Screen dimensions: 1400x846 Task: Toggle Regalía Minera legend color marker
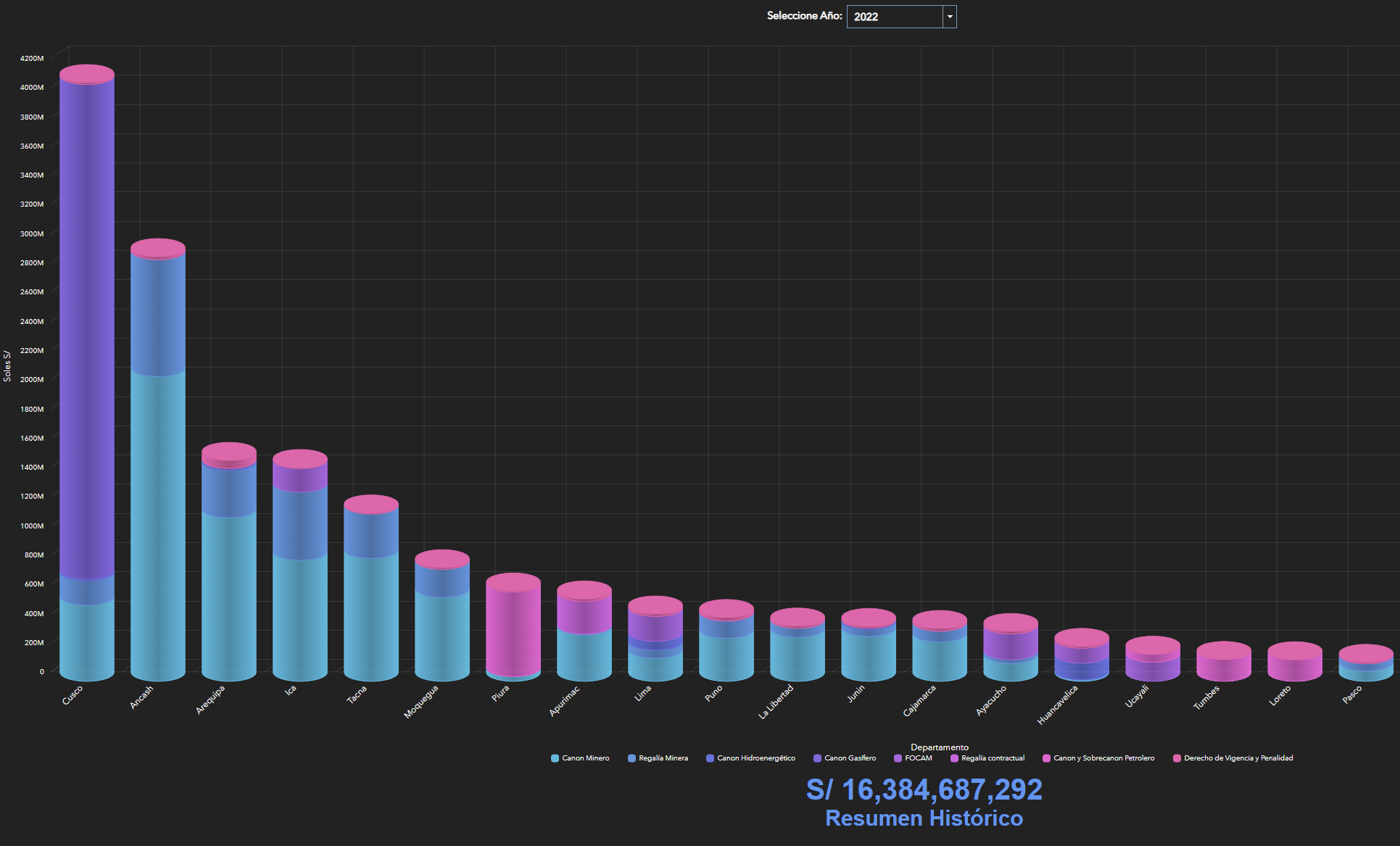[632, 758]
